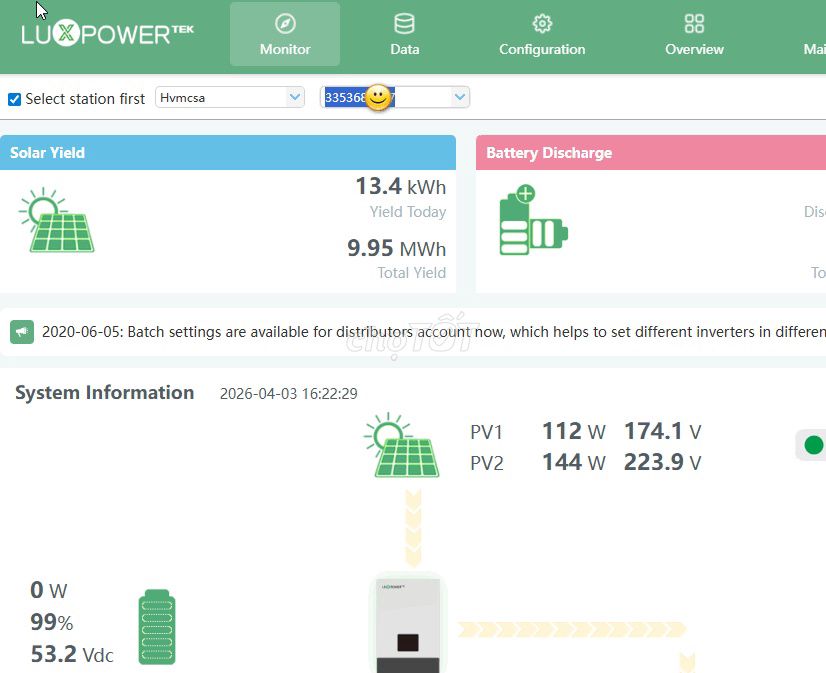The width and height of the screenshot is (826, 673).
Task: Expand the inverter serial number dropdown
Action: pos(458,97)
